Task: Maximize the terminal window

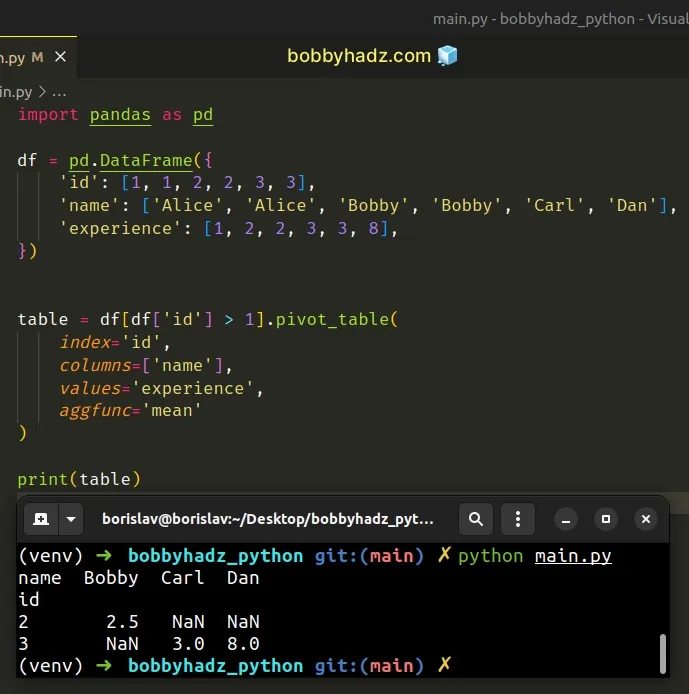Action: 606,519
